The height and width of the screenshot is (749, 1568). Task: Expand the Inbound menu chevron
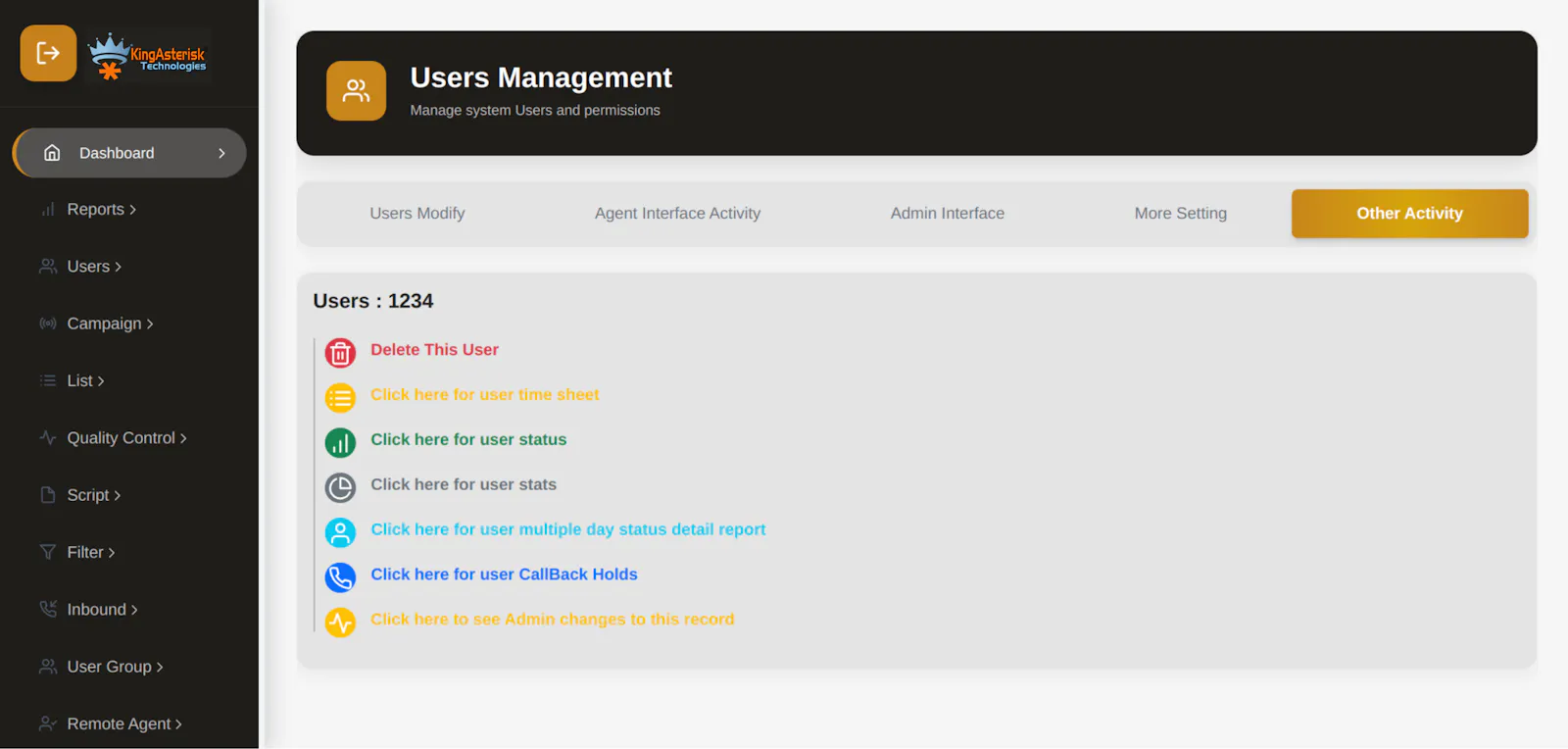[134, 610]
